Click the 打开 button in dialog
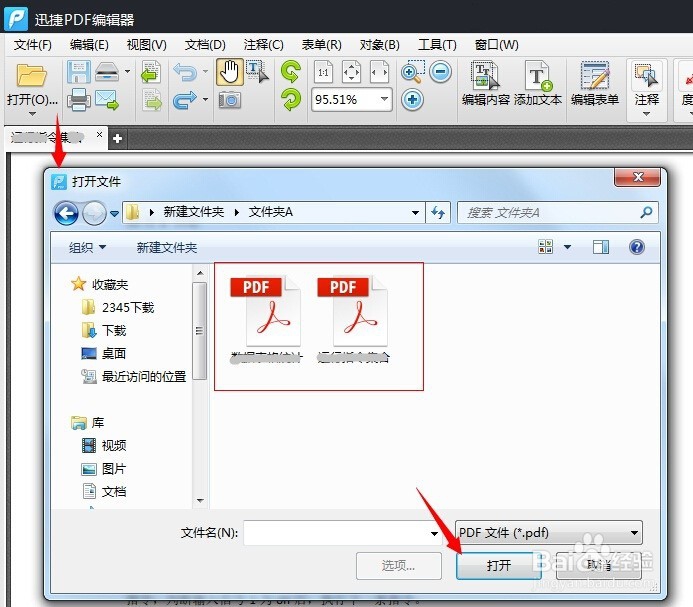This screenshot has width=693, height=607. point(499,565)
